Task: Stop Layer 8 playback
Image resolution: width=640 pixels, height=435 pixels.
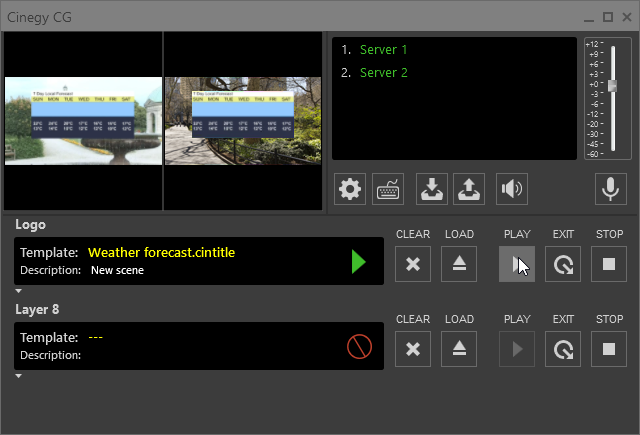Action: (609, 348)
